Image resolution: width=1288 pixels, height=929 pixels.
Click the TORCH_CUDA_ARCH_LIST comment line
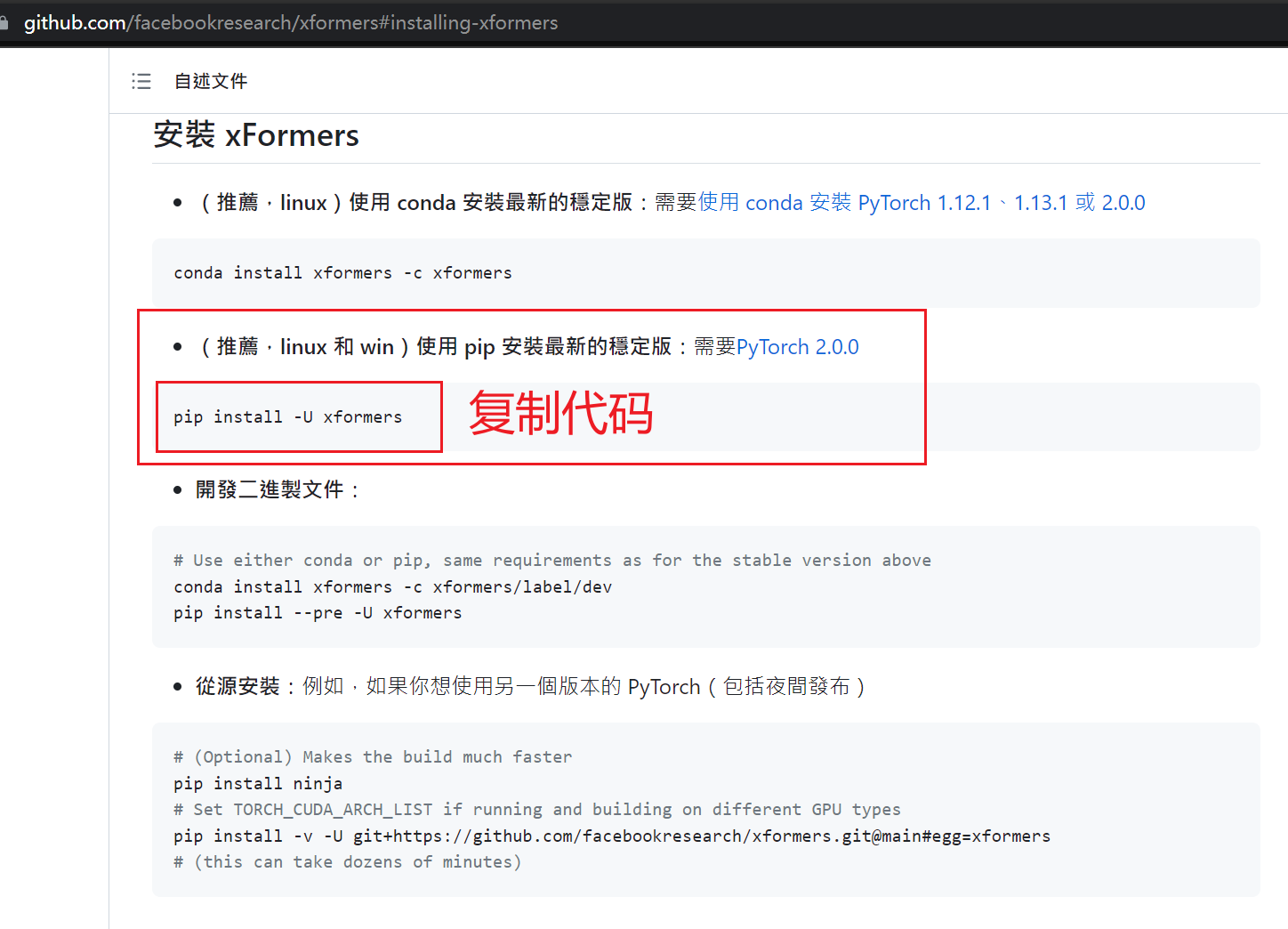coord(537,810)
